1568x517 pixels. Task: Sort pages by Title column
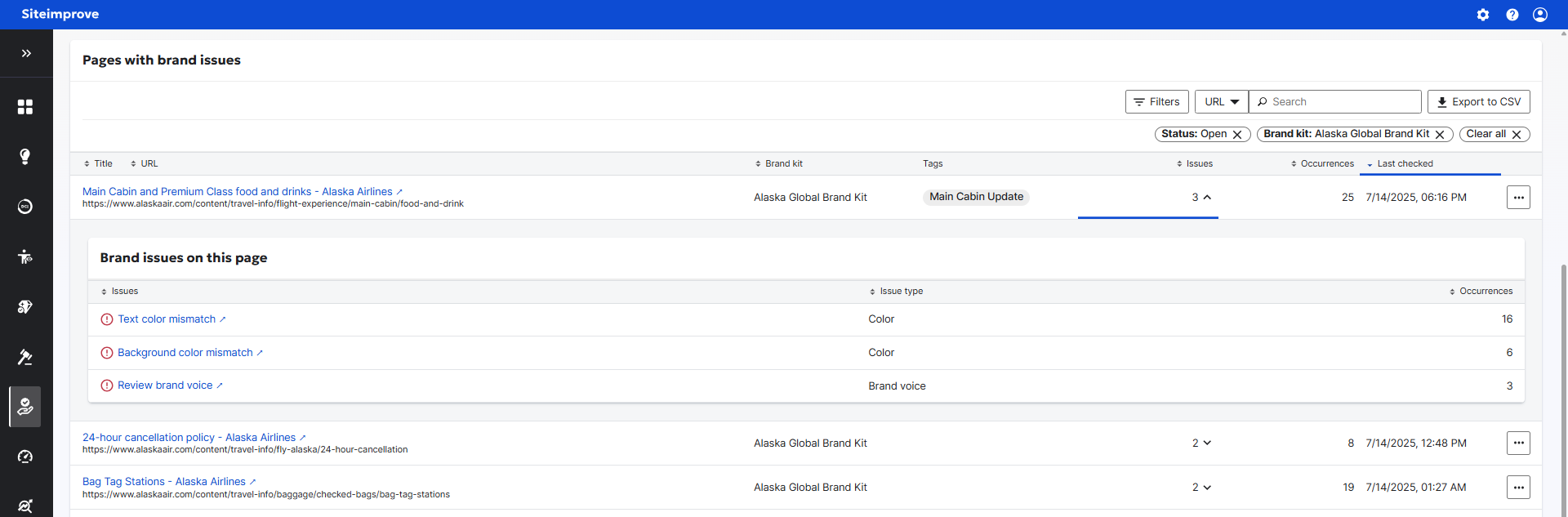(98, 164)
